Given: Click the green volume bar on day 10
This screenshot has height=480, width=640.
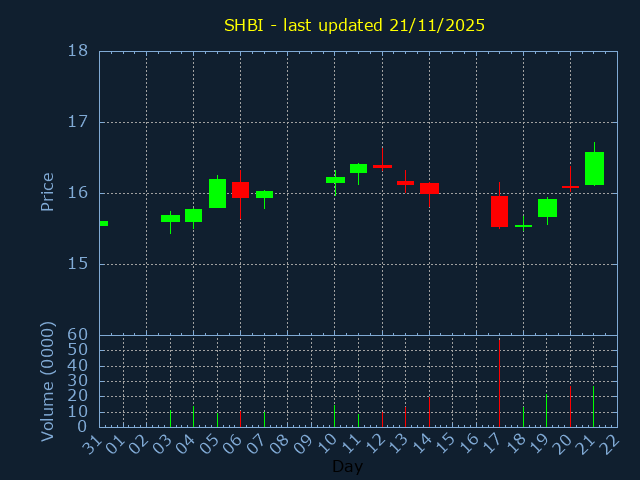Looking at the screenshot, I should (x=335, y=415).
